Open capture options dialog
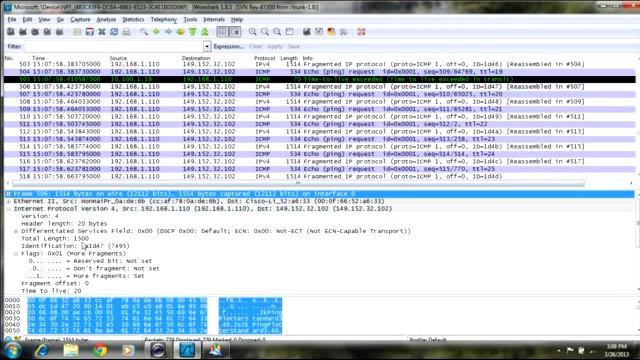The width and height of the screenshot is (640, 360). (x=23, y=32)
